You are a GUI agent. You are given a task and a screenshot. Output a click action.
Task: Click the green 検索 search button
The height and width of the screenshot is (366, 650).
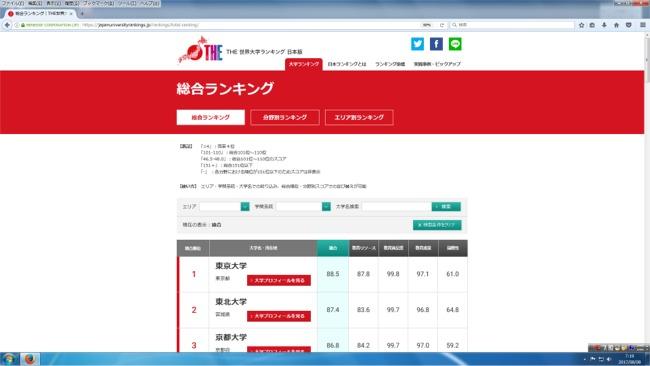[x=446, y=206]
